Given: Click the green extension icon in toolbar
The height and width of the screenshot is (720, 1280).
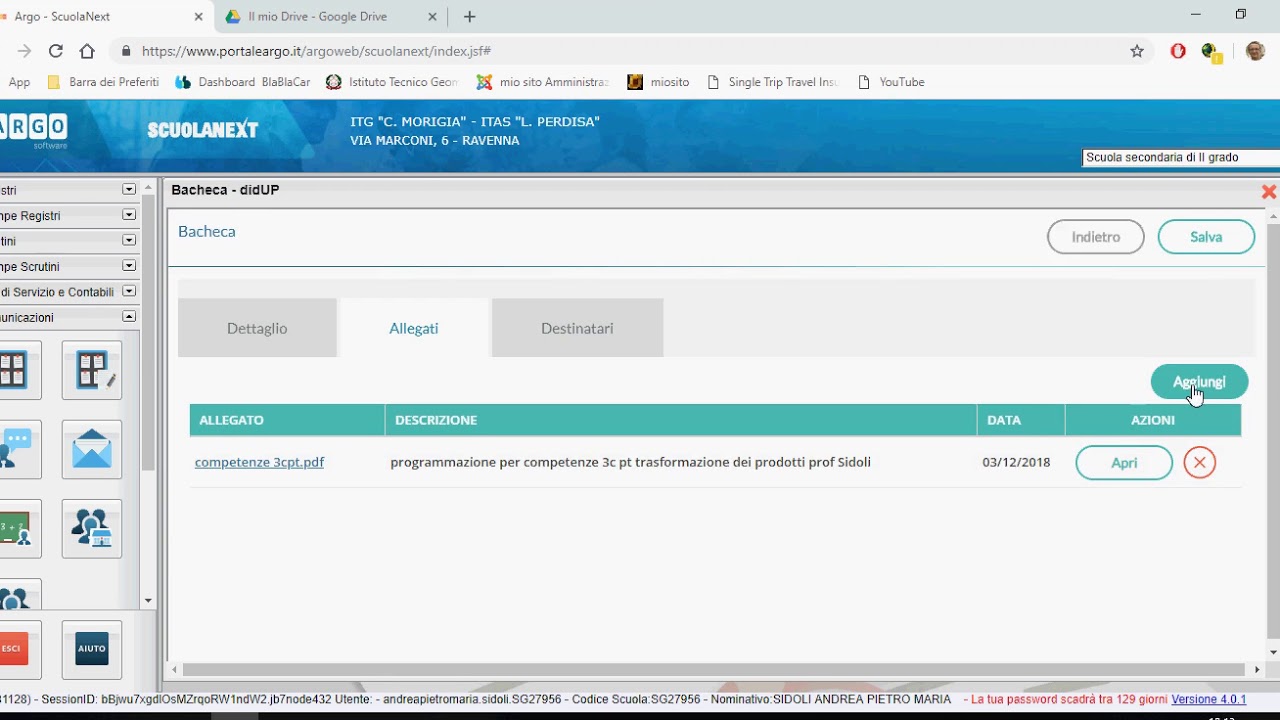Looking at the screenshot, I should coord(1210,51).
